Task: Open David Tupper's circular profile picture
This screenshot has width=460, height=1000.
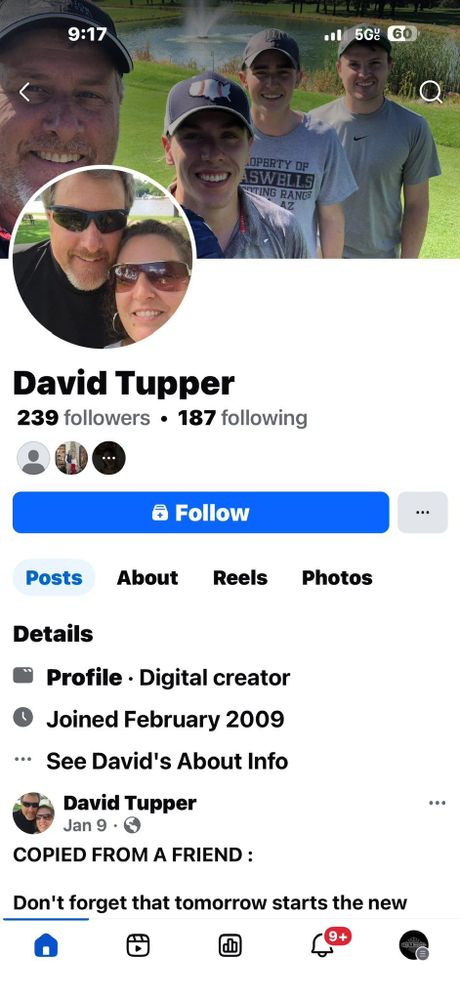Action: pyautogui.click(x=103, y=258)
